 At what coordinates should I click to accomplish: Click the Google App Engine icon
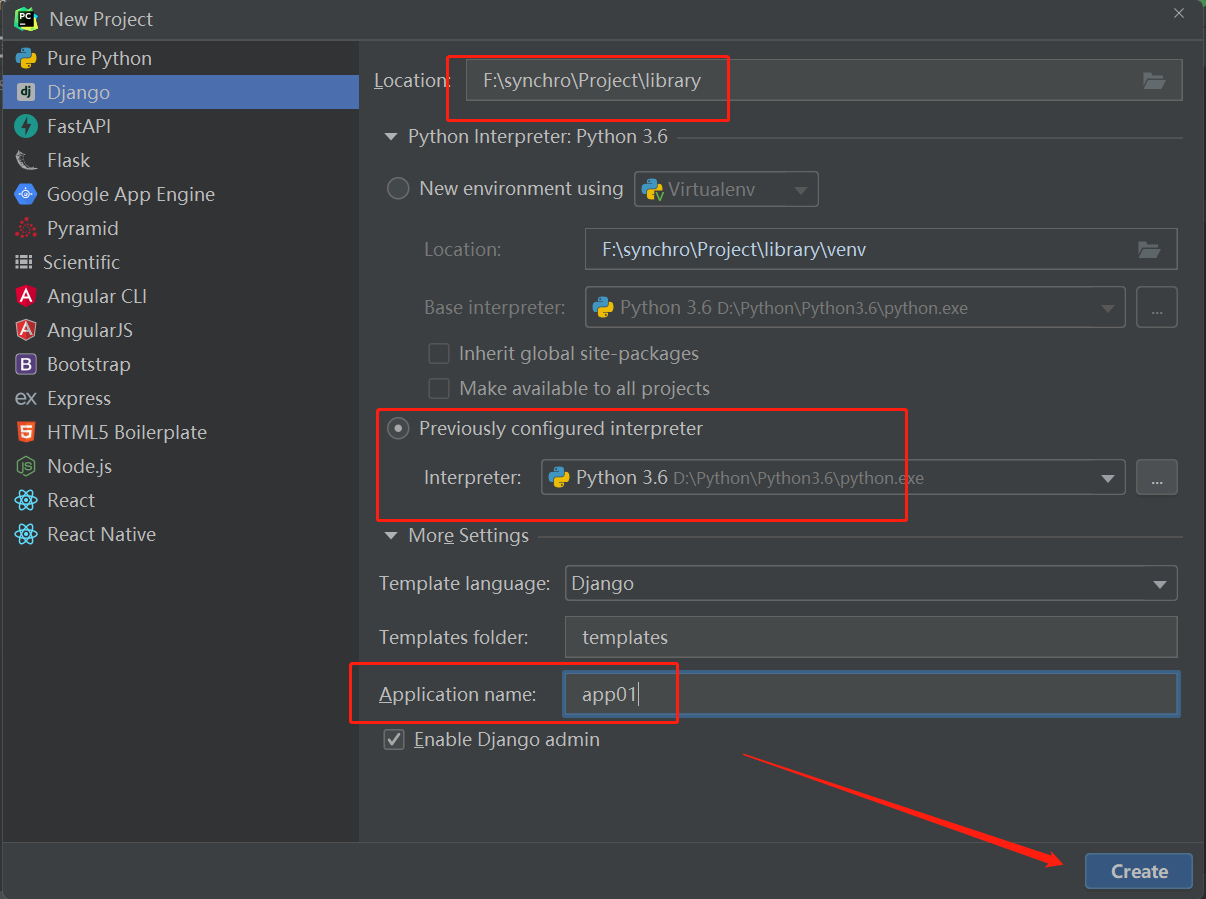click(x=26, y=194)
